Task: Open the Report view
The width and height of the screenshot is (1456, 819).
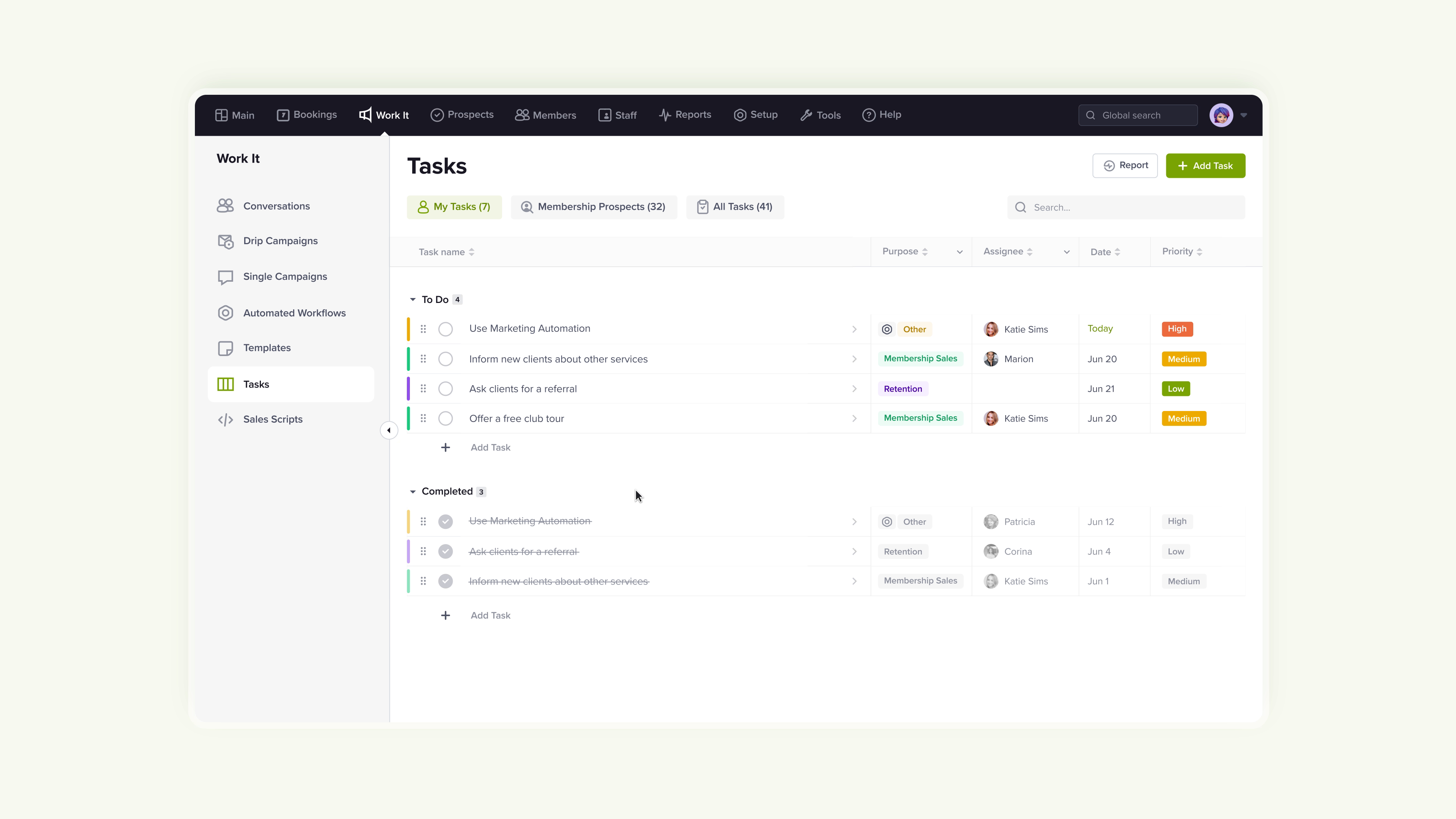Action: 1125,166
